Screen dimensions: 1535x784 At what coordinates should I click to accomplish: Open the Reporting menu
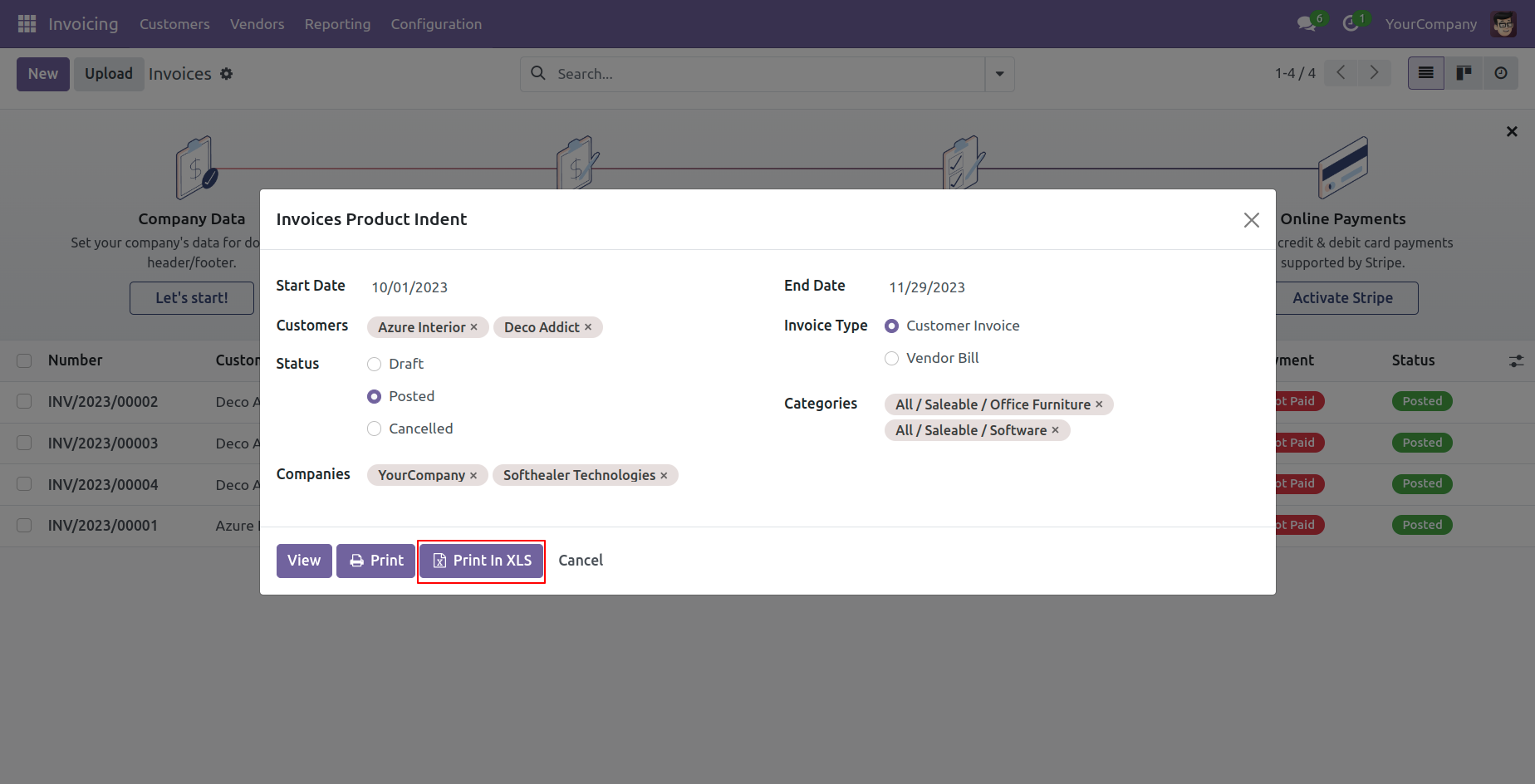(337, 24)
